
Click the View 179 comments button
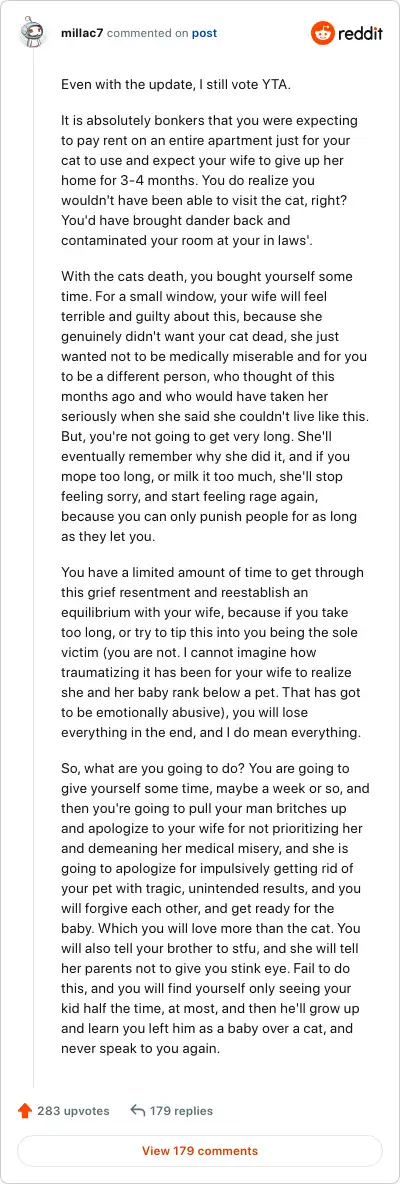click(x=200, y=1152)
